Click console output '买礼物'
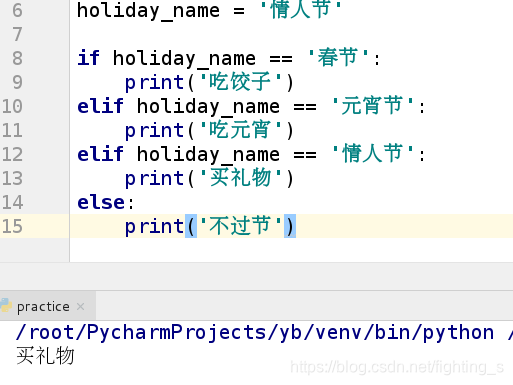The height and width of the screenshot is (385, 513). 45,356
